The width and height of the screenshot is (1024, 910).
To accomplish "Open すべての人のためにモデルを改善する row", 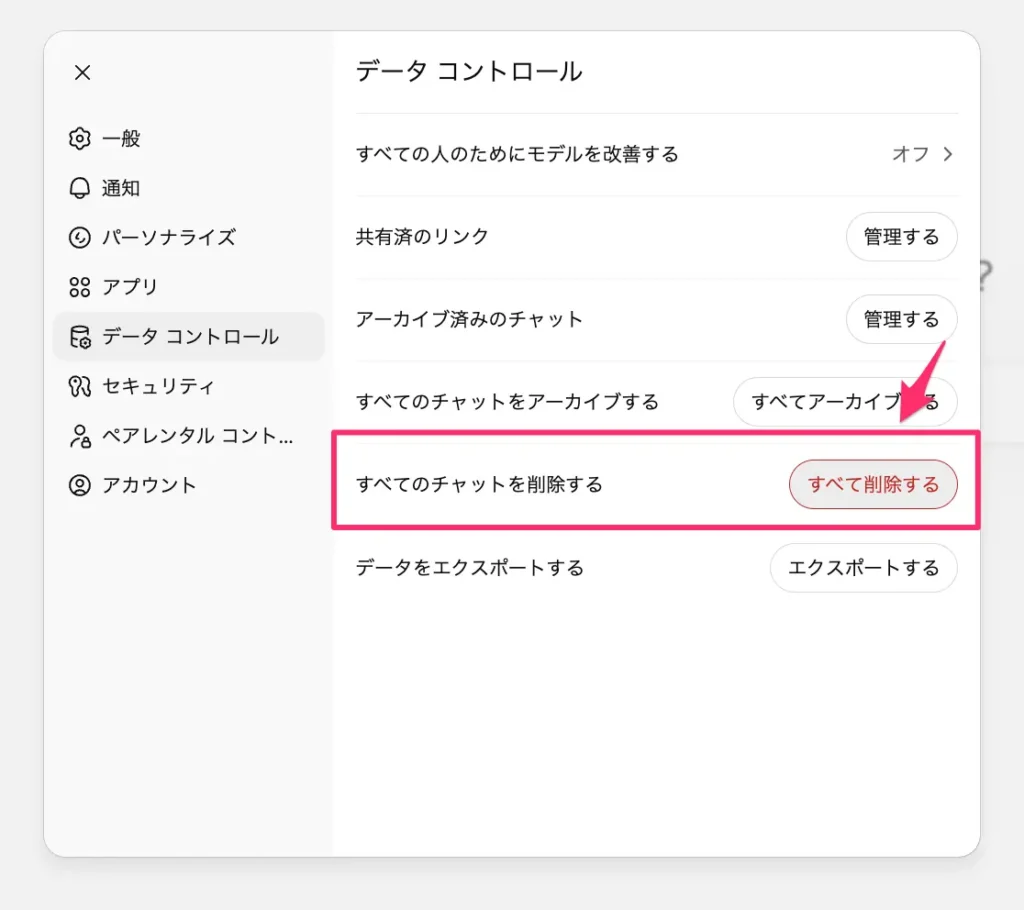I will (517, 154).
